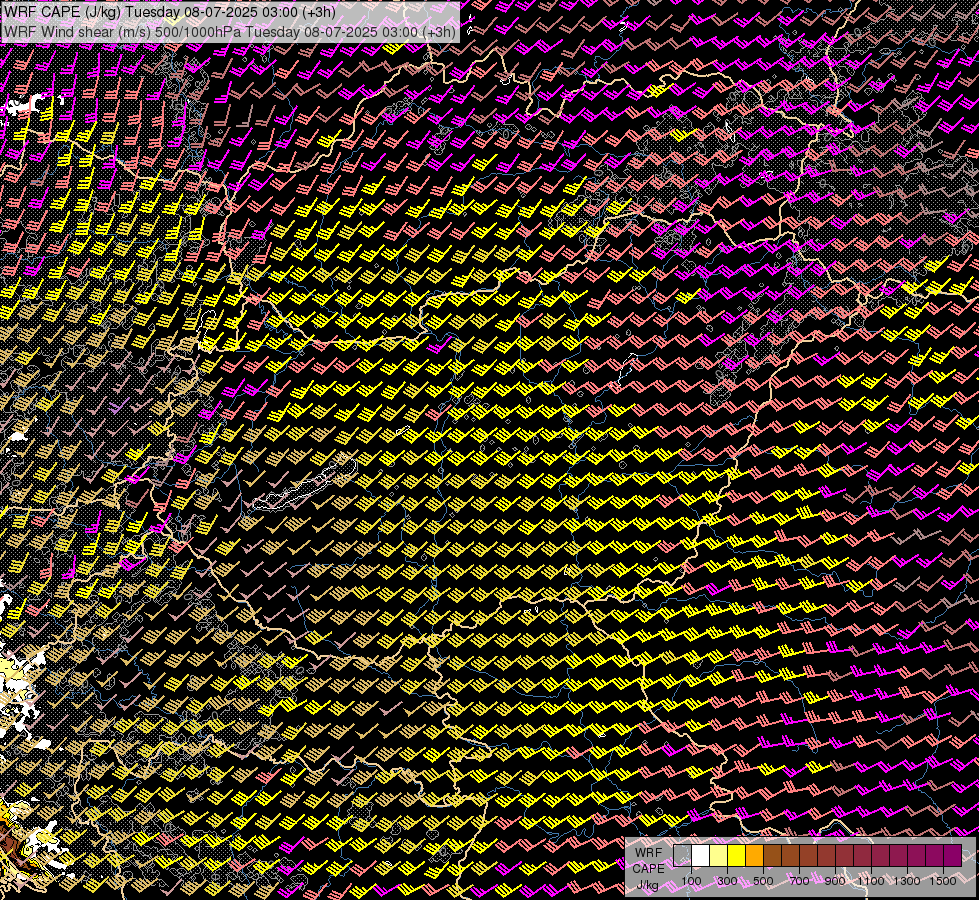Click the WRF label in the legend

point(649,853)
